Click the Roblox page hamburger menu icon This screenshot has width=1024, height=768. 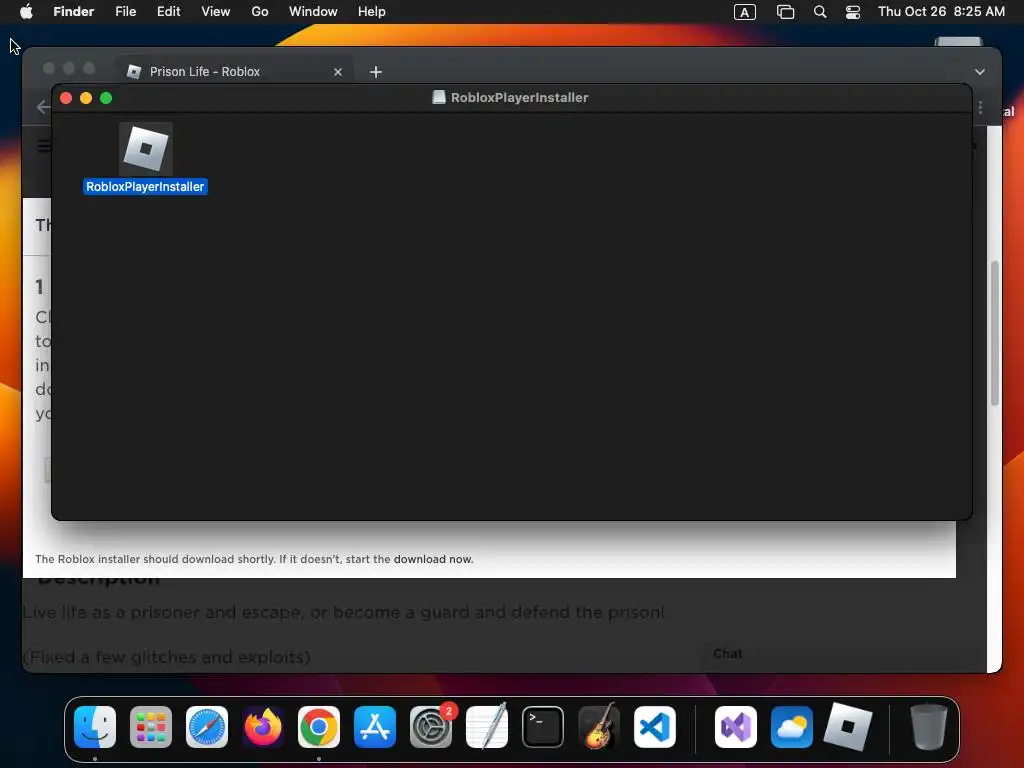coord(44,146)
